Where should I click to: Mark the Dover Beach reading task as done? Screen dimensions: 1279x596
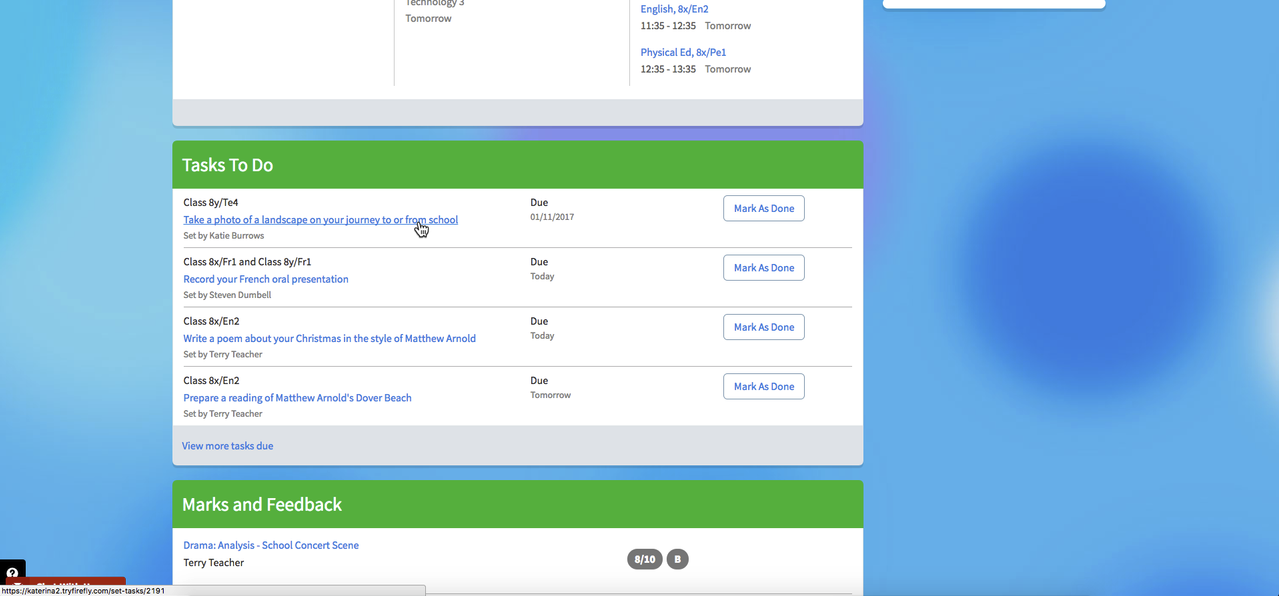tap(763, 386)
